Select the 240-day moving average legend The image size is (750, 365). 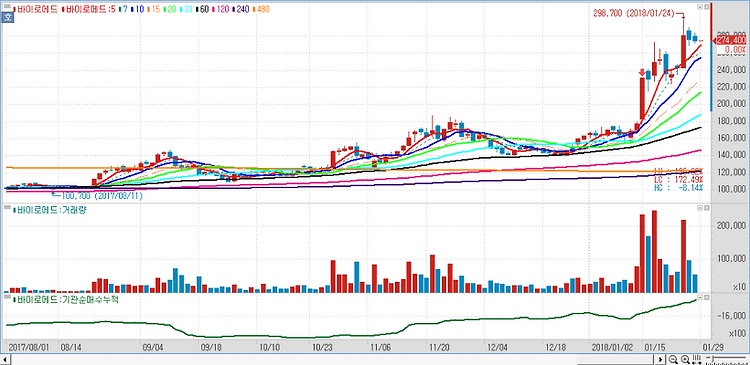241,8
